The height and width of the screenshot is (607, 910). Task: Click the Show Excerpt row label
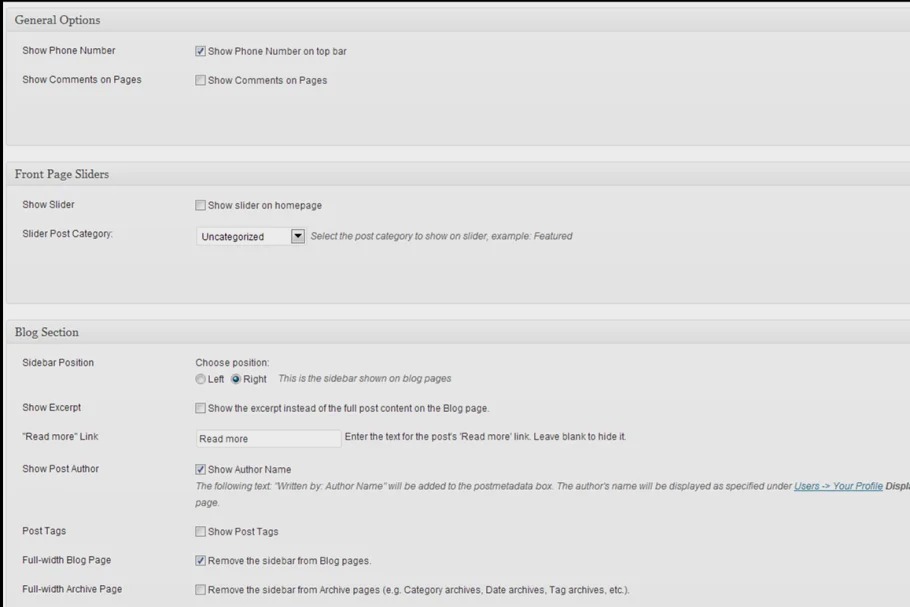(x=52, y=408)
